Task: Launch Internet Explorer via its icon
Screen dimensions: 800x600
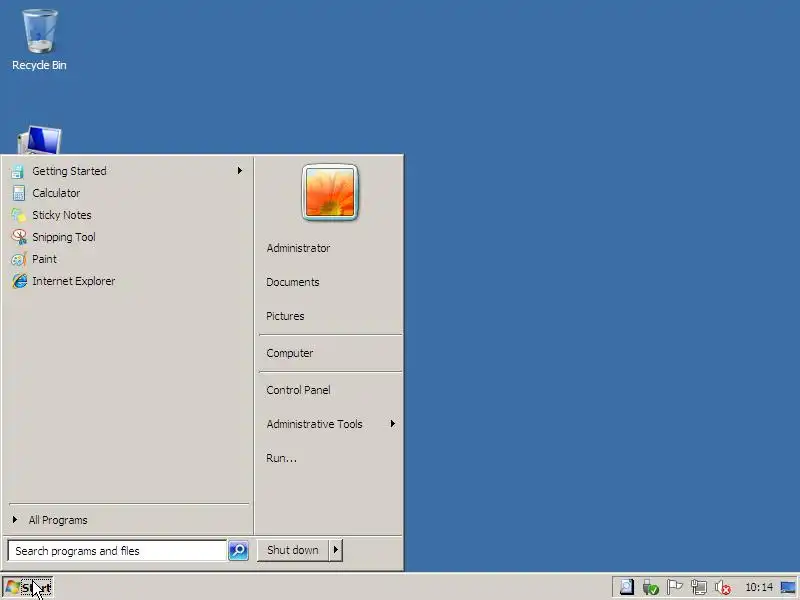Action: point(19,281)
